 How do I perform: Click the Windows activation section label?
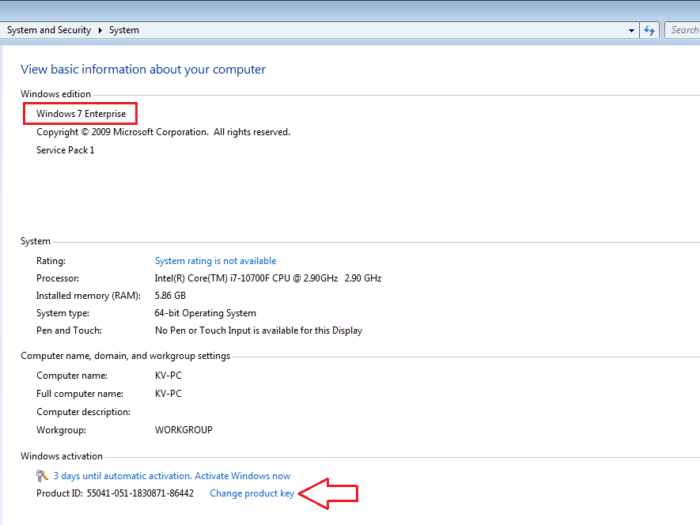[61, 456]
